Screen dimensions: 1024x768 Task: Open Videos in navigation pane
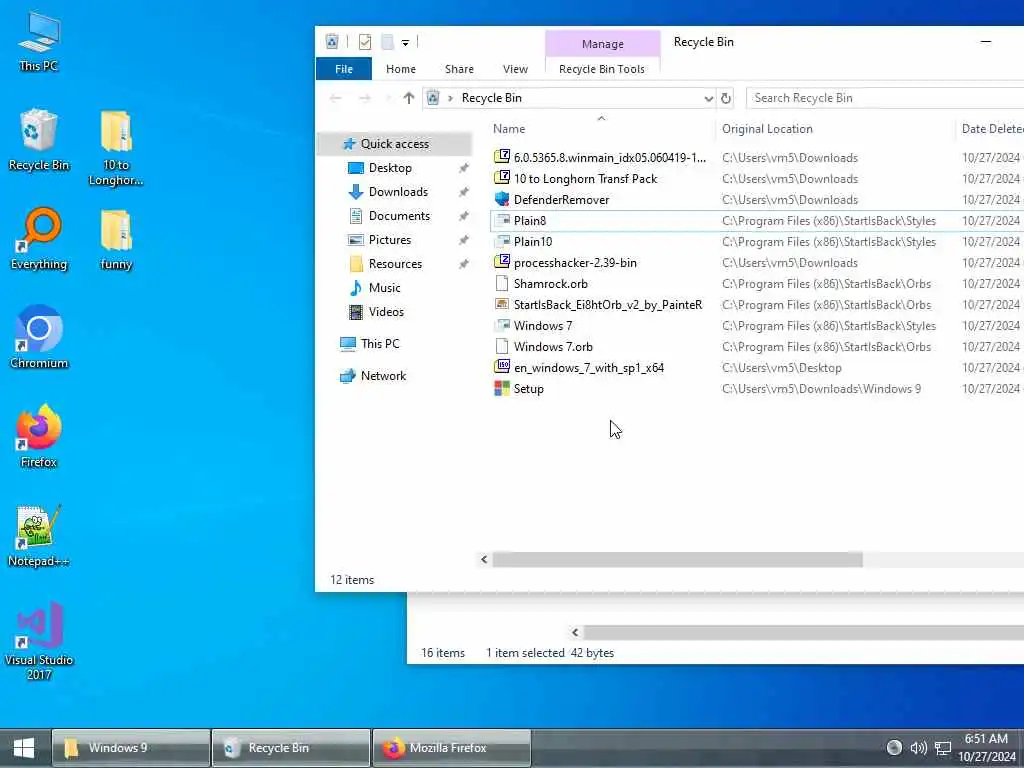(386, 312)
